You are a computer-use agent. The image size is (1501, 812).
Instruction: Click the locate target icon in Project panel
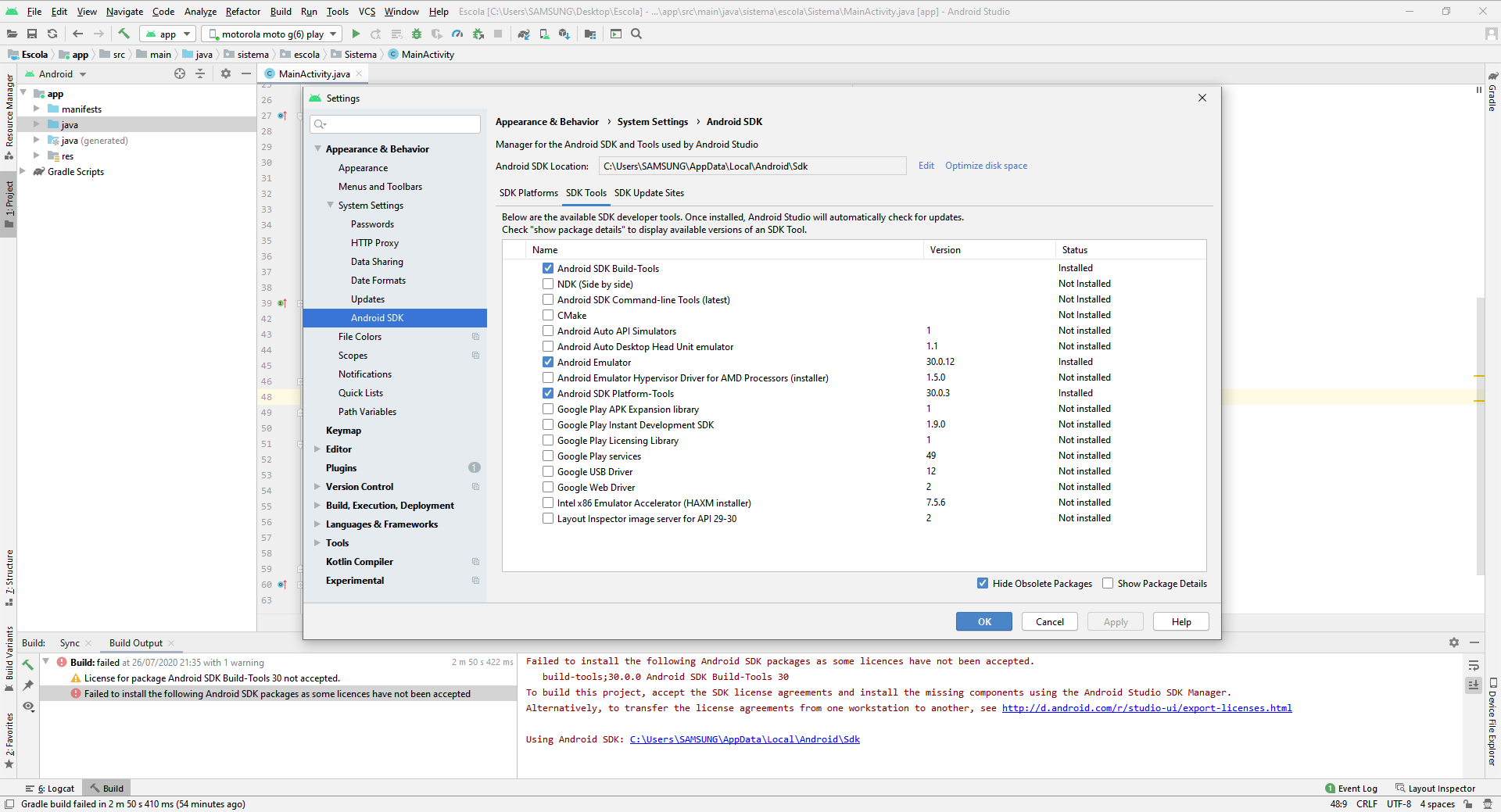point(180,73)
